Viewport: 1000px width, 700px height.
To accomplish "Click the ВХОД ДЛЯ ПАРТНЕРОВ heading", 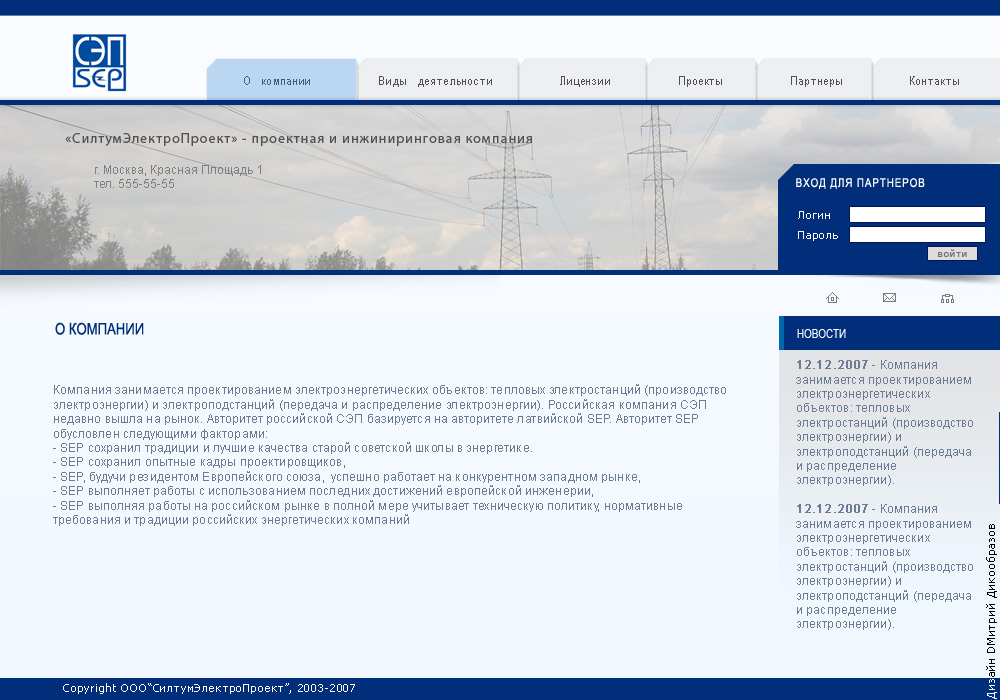I will pos(860,182).
